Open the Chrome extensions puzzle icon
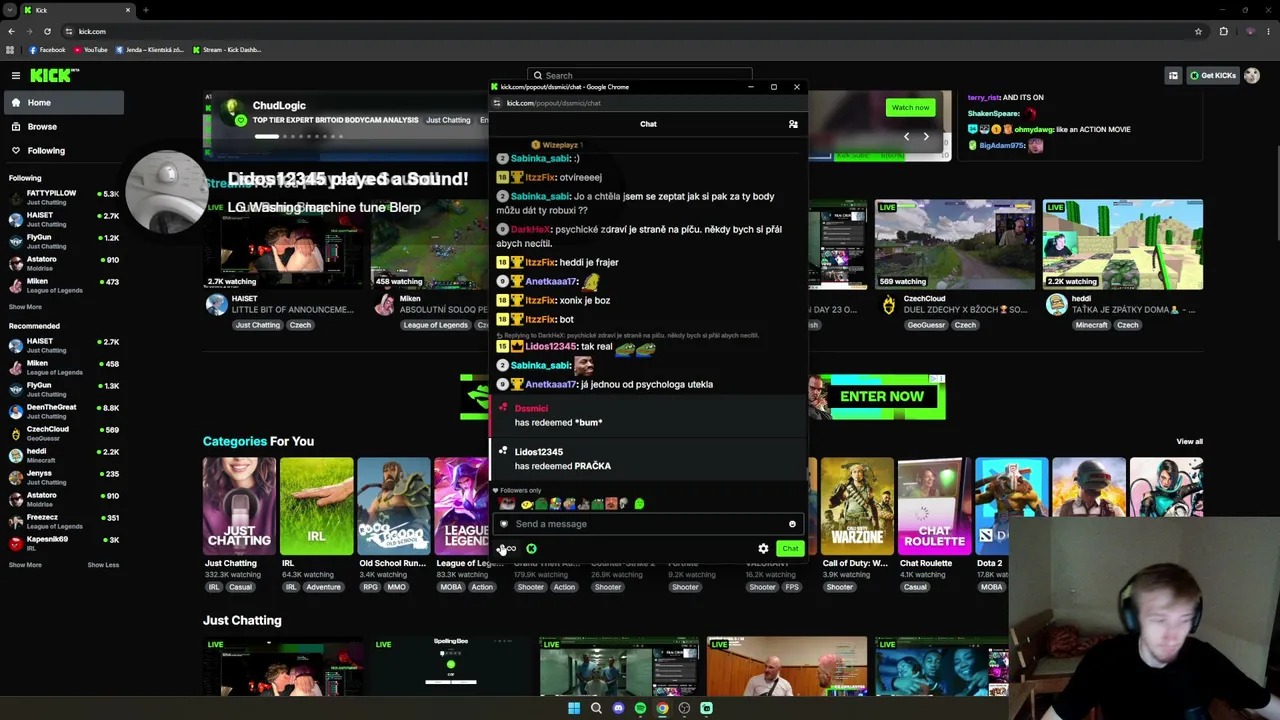This screenshot has width=1280, height=720. [x=1223, y=31]
